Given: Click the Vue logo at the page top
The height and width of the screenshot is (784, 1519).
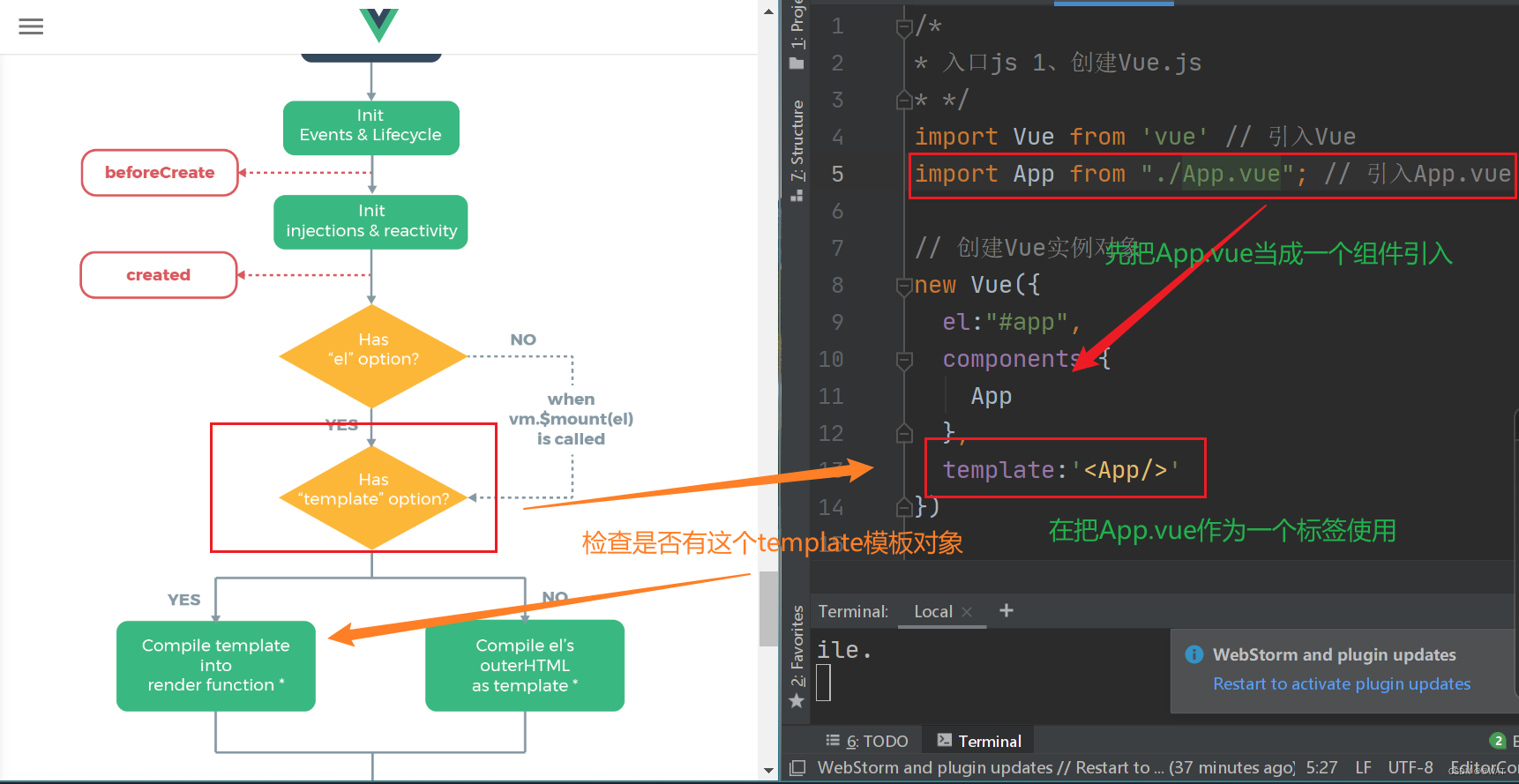Looking at the screenshot, I should coord(379,25).
